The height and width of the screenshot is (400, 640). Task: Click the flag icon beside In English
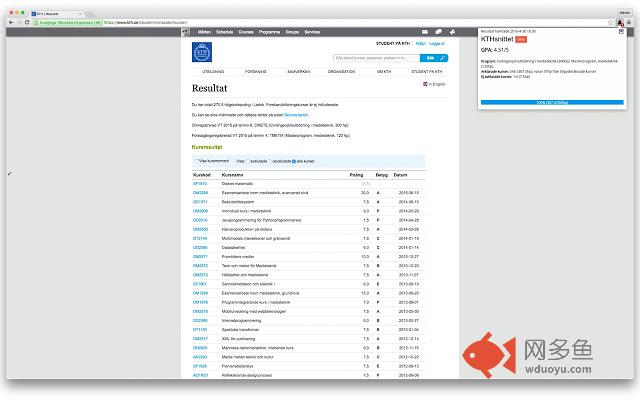[425, 84]
